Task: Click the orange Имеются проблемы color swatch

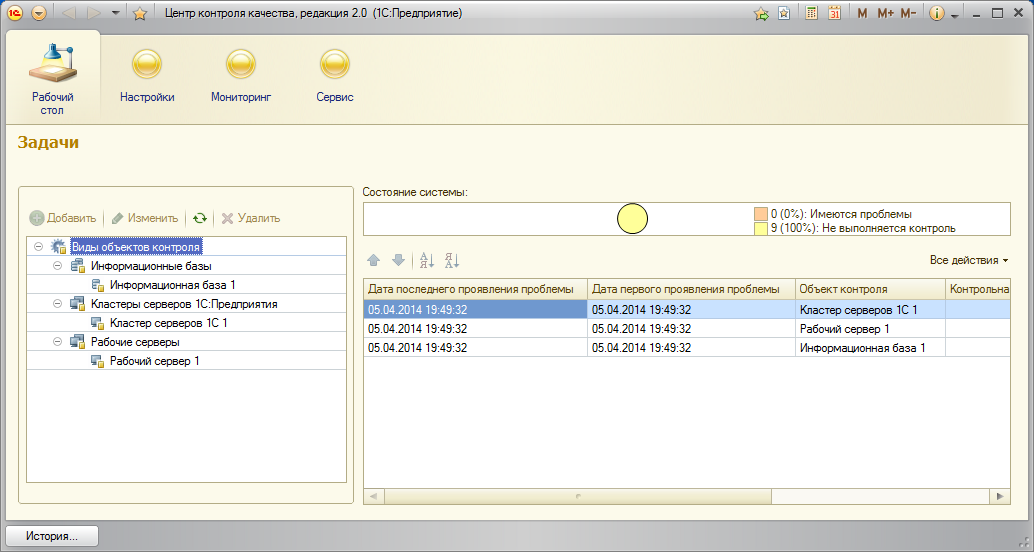Action: (761, 214)
